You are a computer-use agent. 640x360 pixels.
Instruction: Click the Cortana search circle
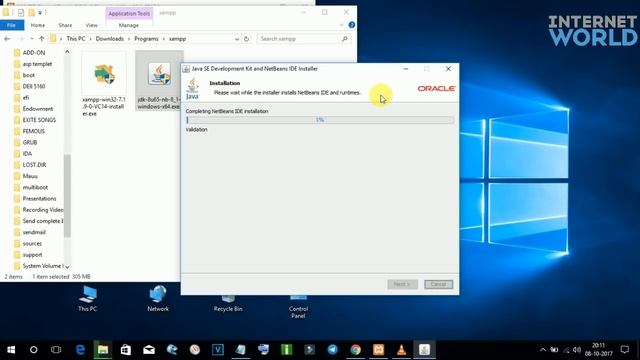coord(33,350)
